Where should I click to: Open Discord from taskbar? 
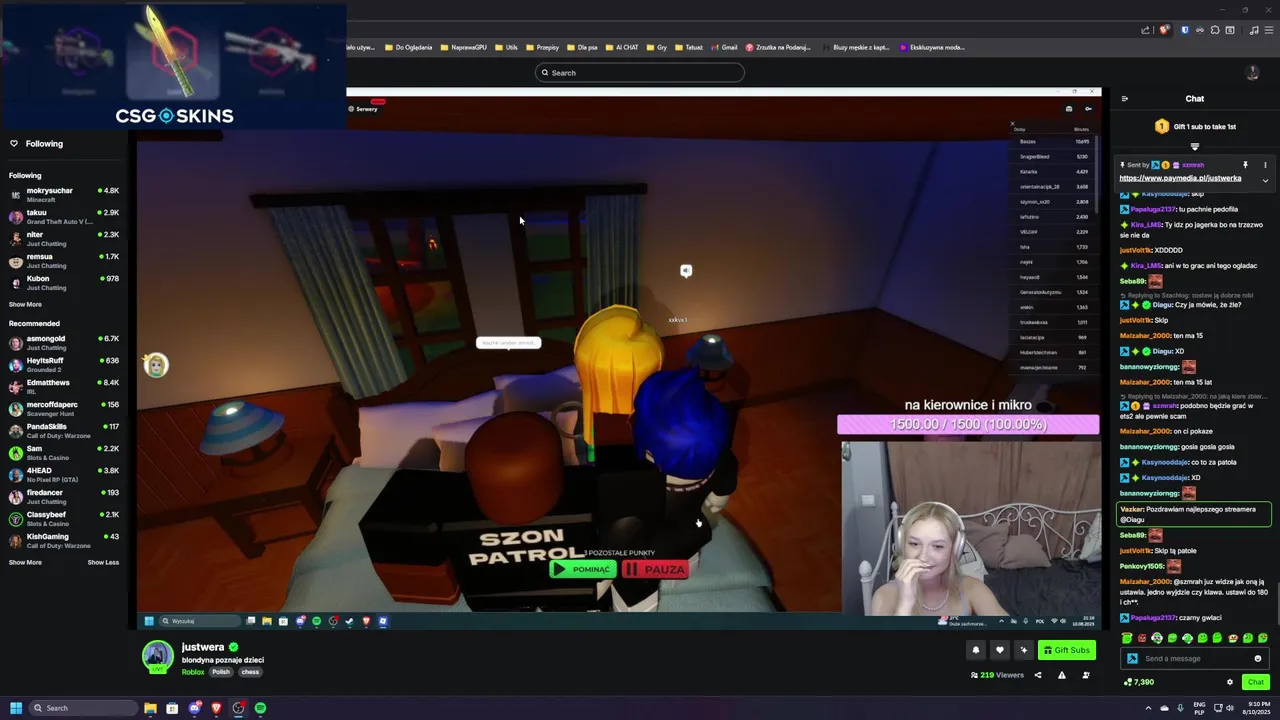(x=194, y=708)
